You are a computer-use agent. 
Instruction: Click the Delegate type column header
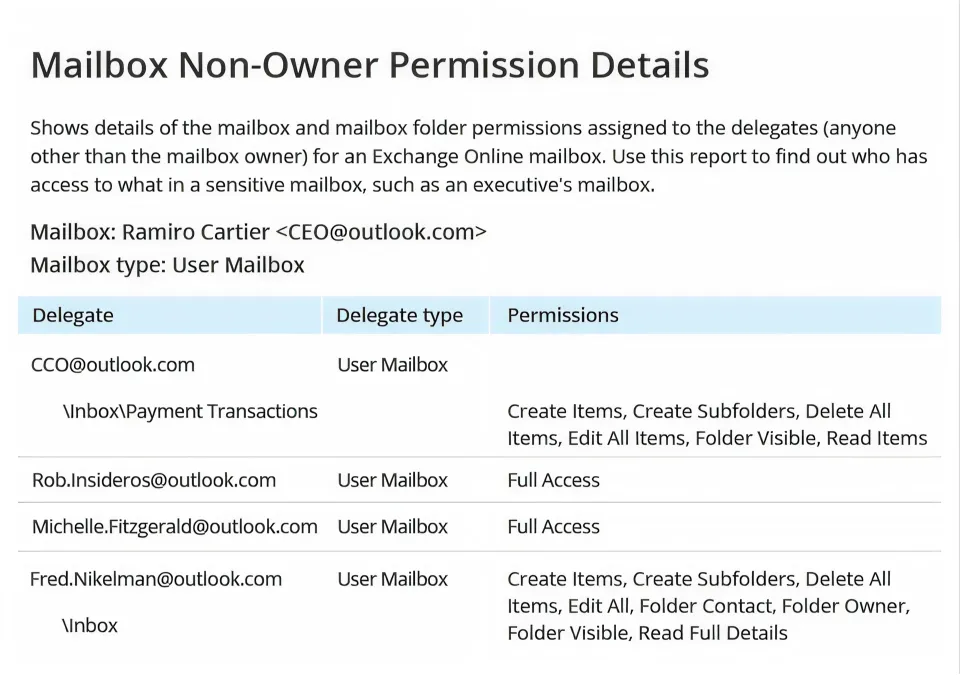click(x=399, y=315)
